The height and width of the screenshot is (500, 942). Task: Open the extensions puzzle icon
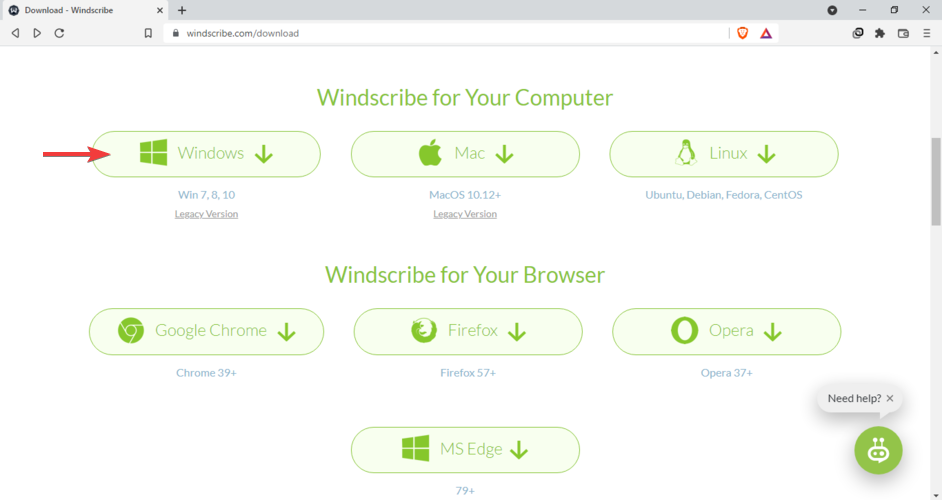pos(880,33)
